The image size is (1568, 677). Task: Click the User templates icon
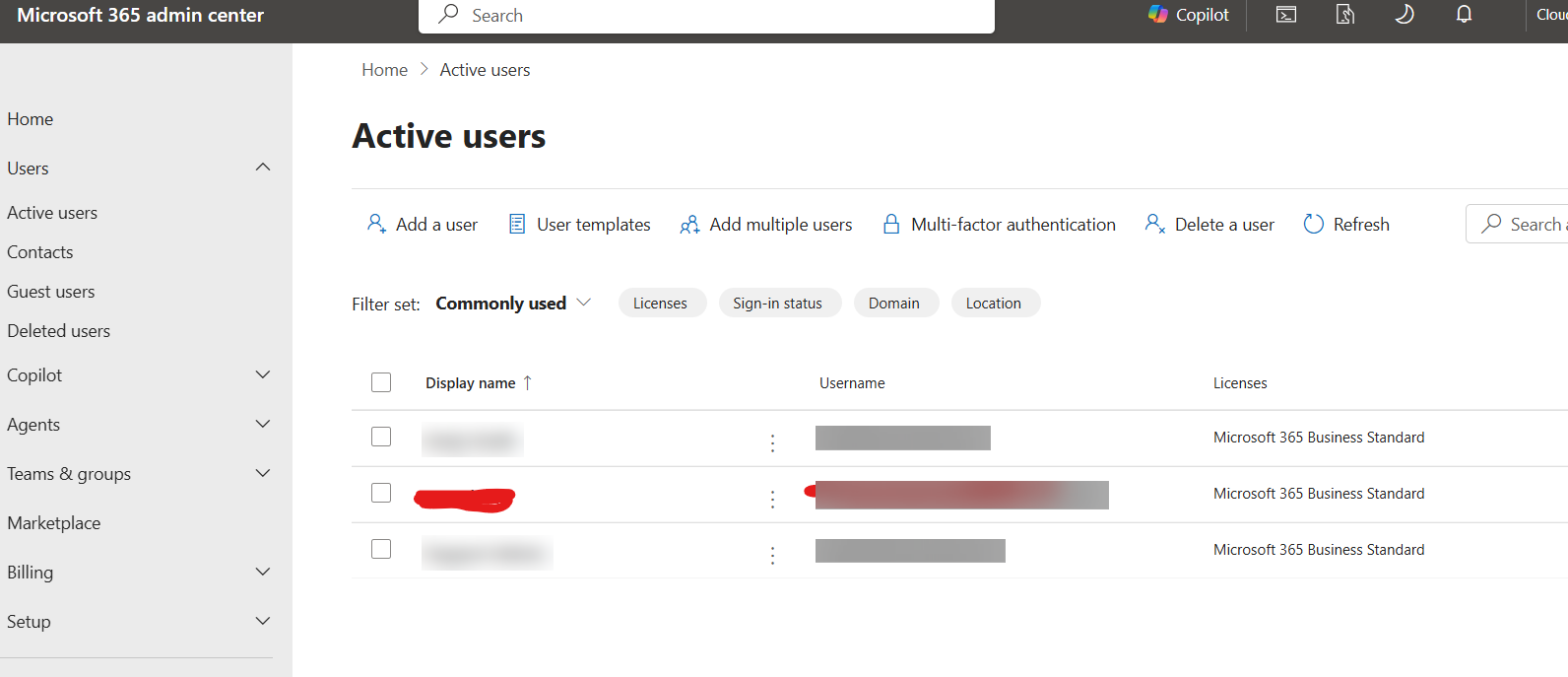516,224
